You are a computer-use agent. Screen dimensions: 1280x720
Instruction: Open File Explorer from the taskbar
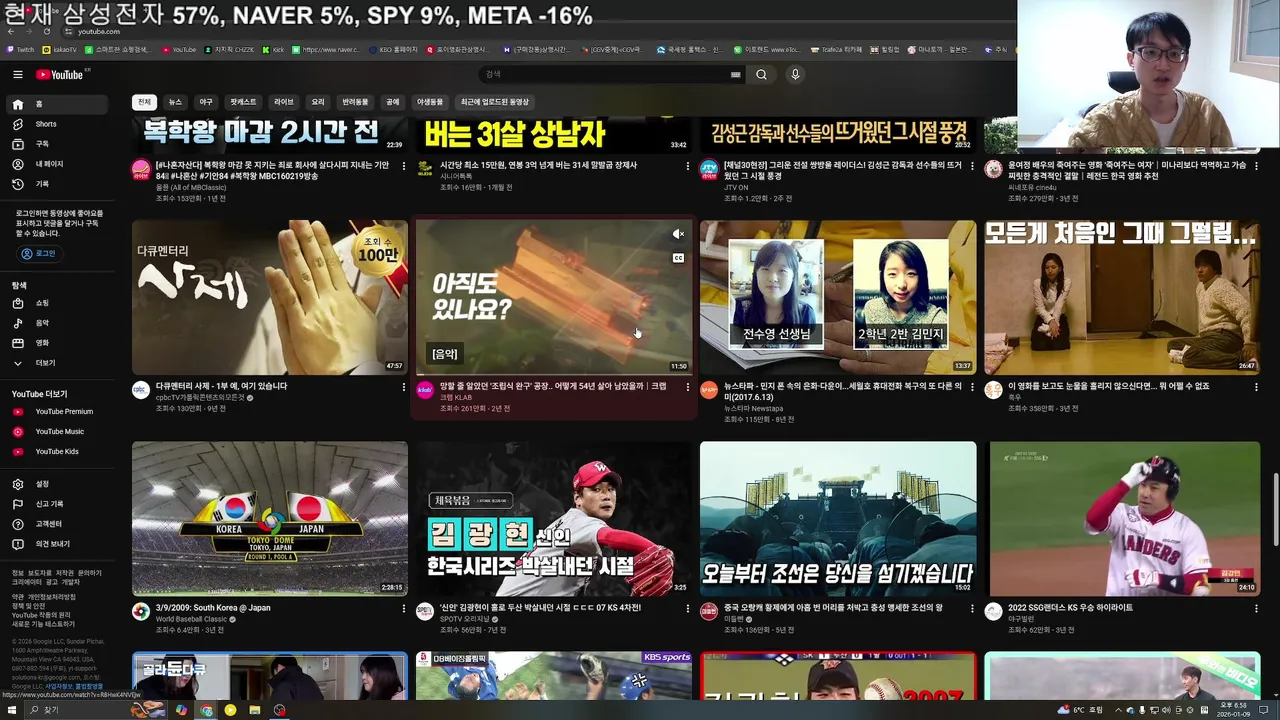255,710
